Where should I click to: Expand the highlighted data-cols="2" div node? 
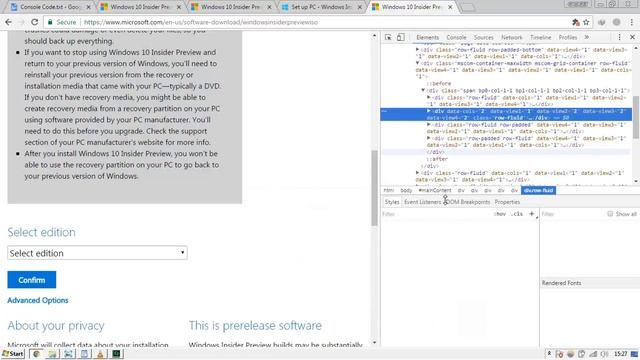coord(429,111)
